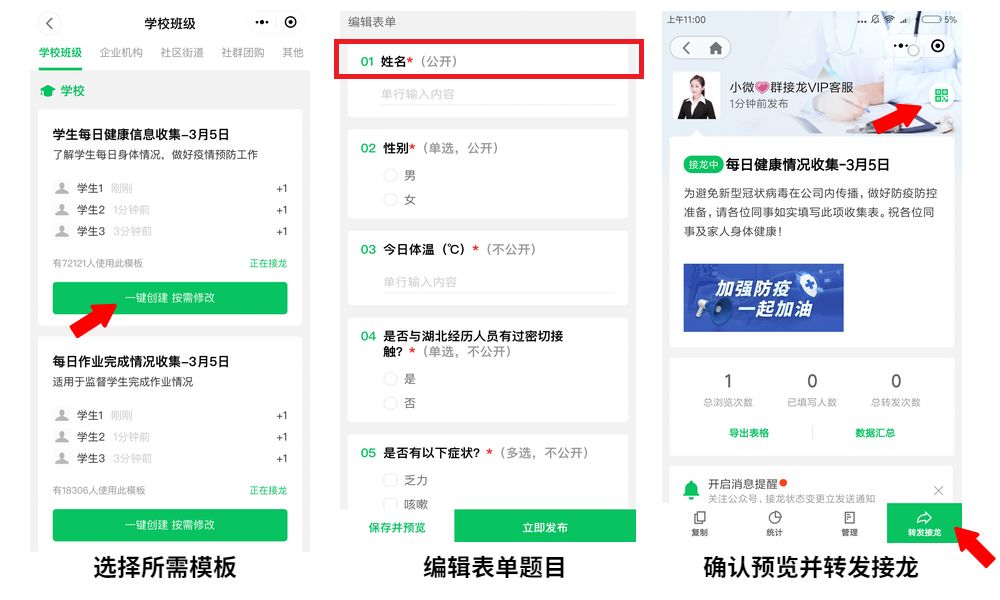
Task: Click the 复制 copy icon in bottom bar
Action: tap(700, 523)
